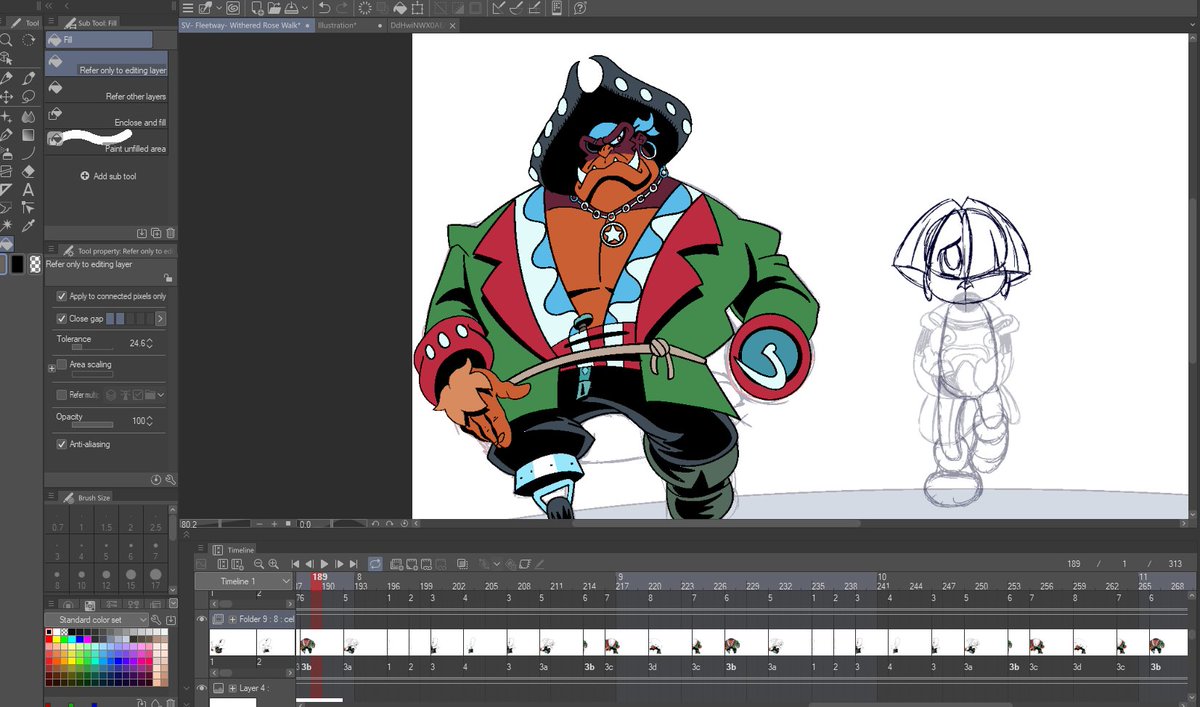This screenshot has width=1200, height=707.
Task: Click the wrench icon in Tool property
Action: click(171, 480)
